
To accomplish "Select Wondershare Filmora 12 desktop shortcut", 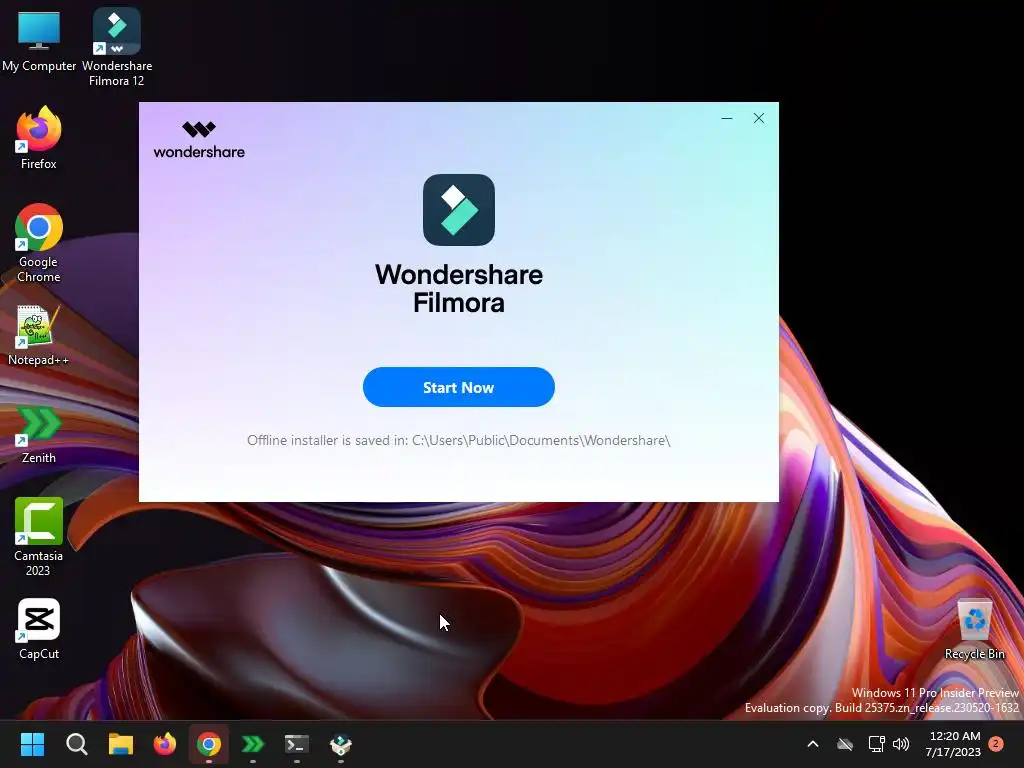I will click(117, 48).
